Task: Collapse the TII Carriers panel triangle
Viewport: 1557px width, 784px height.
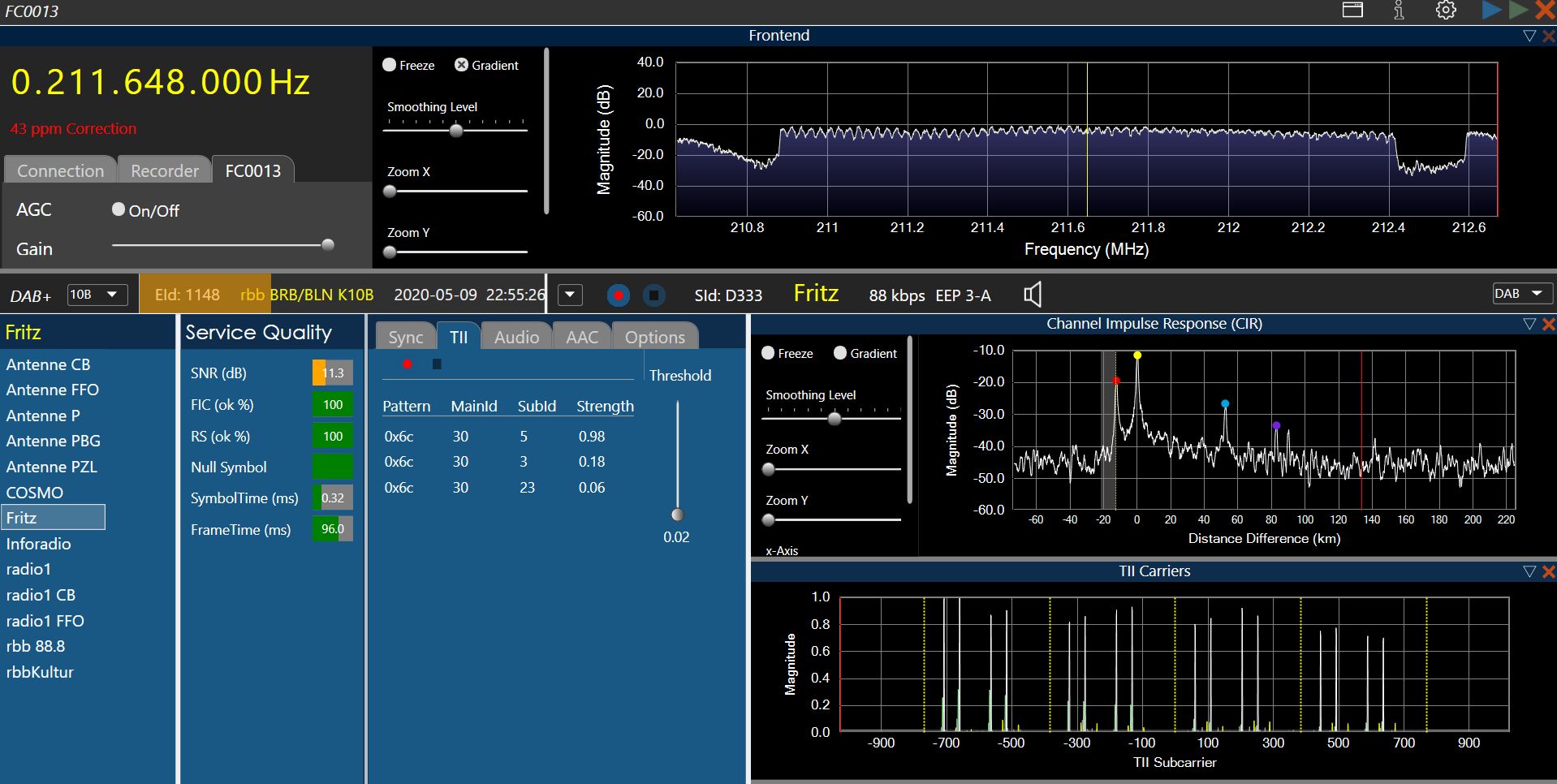Action: point(1529,571)
